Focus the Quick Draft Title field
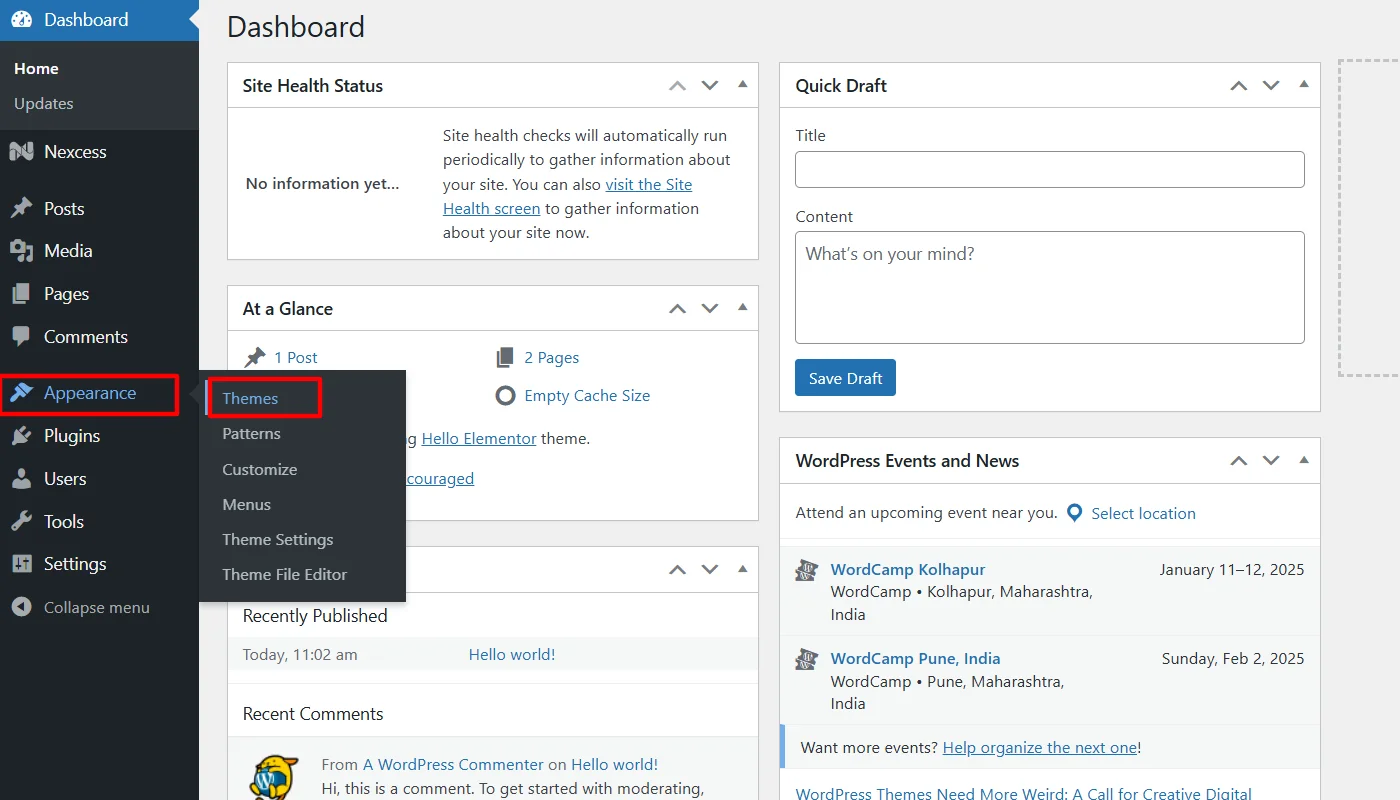The image size is (1400, 800). (1050, 169)
